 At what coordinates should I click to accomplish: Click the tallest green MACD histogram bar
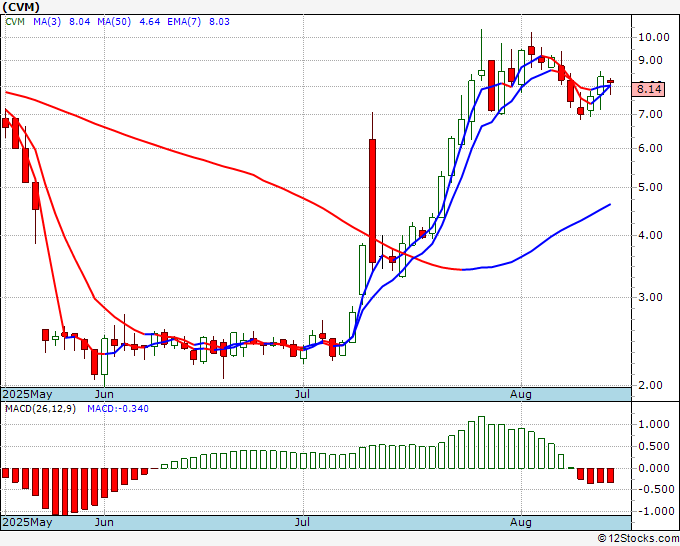(481, 442)
